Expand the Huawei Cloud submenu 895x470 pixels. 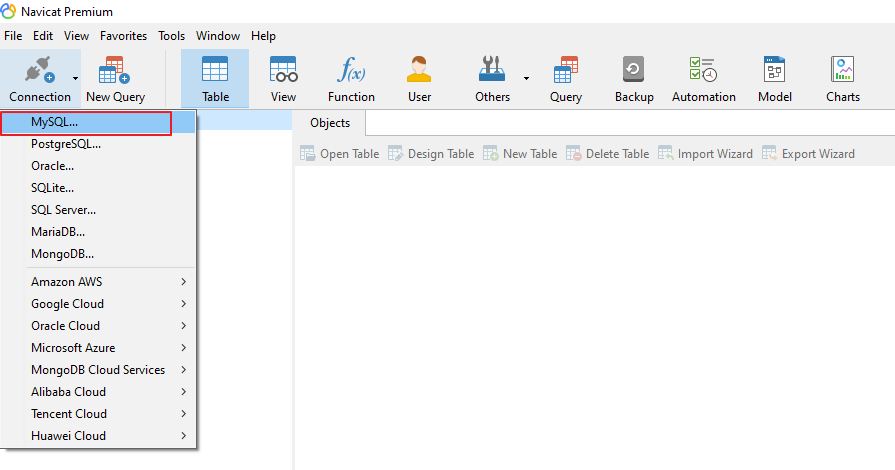(98, 436)
